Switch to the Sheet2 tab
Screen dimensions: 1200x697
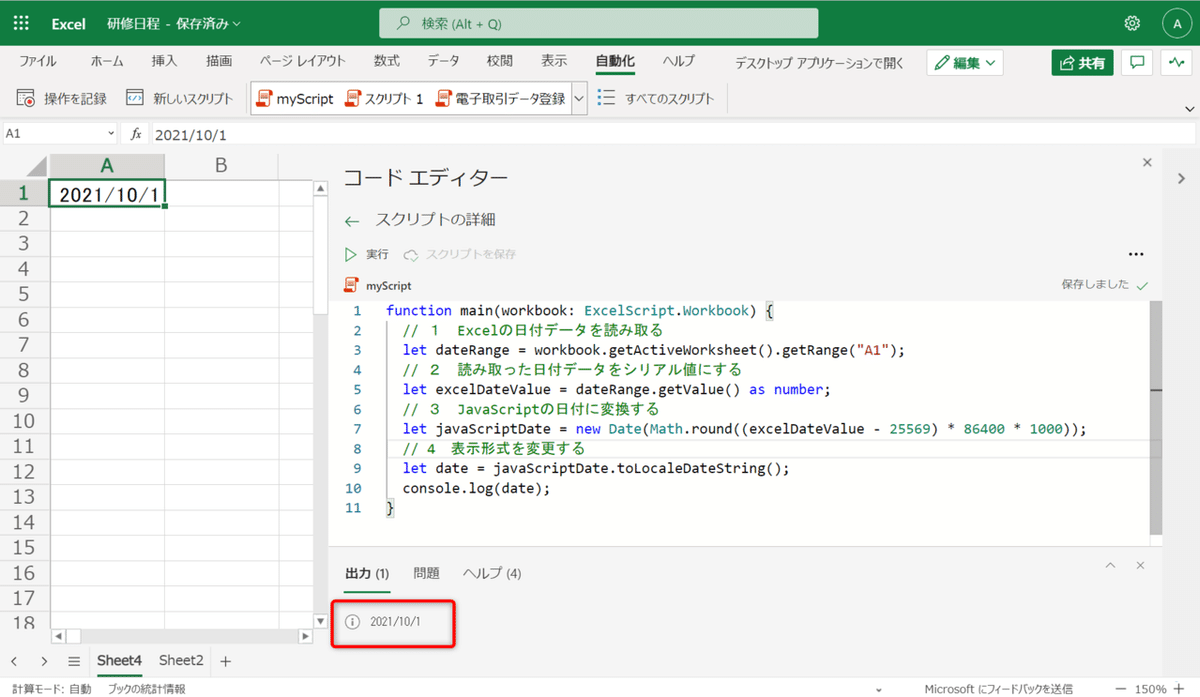[x=181, y=660]
